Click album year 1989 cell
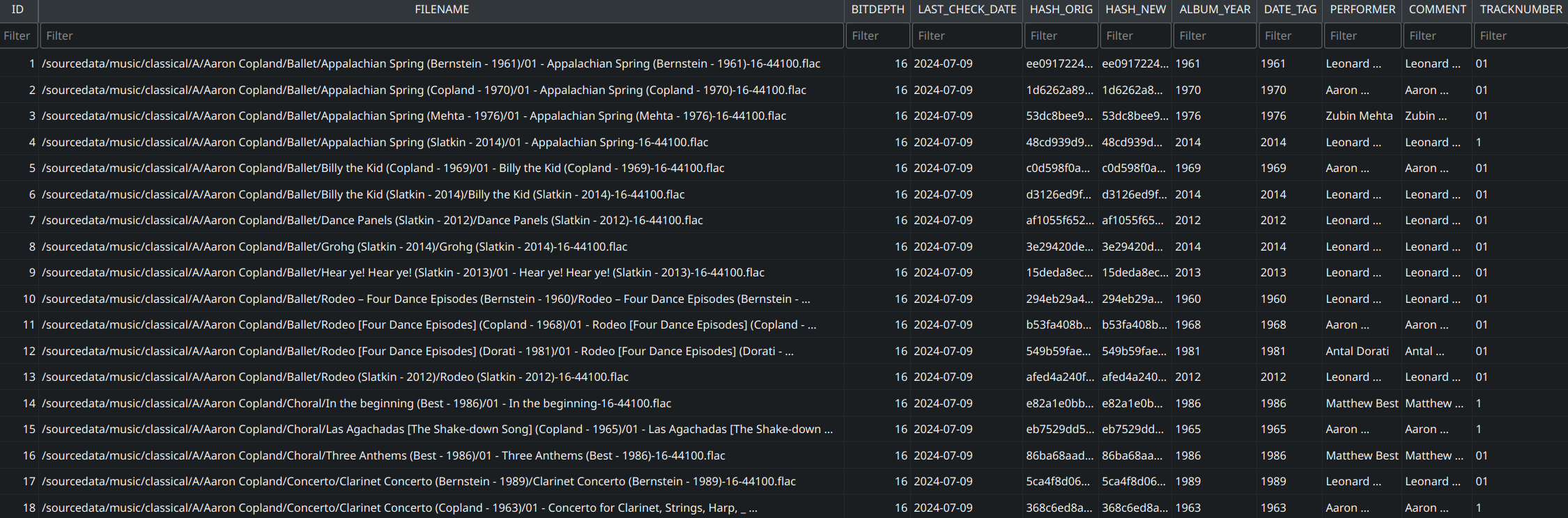1568x518 pixels. tap(1188, 482)
